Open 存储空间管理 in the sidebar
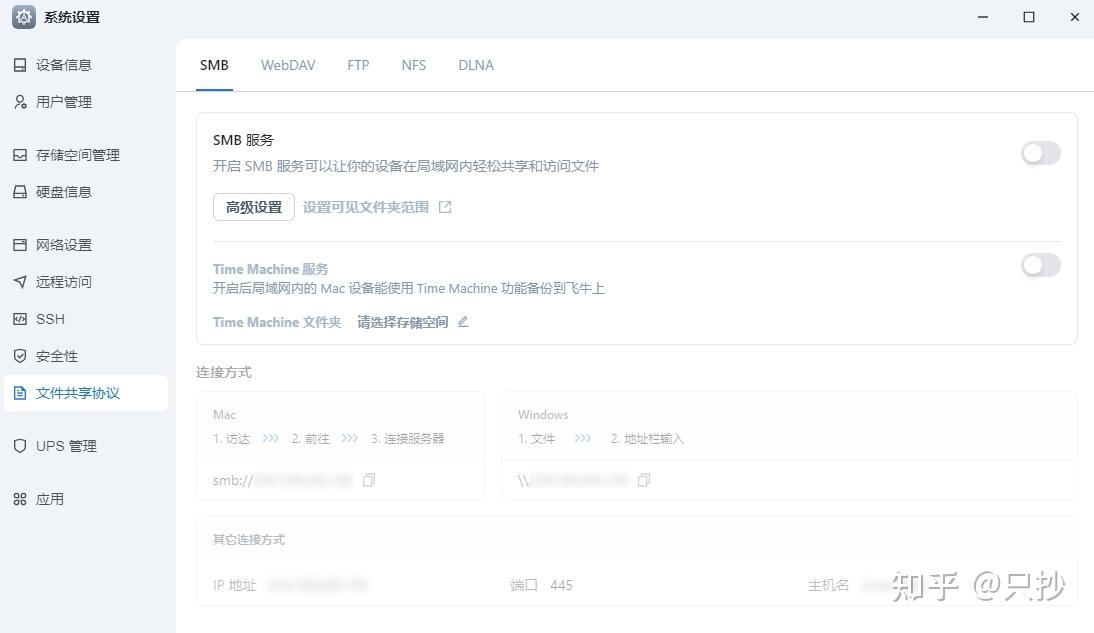Screen dimensions: 1094x633 click(79, 155)
